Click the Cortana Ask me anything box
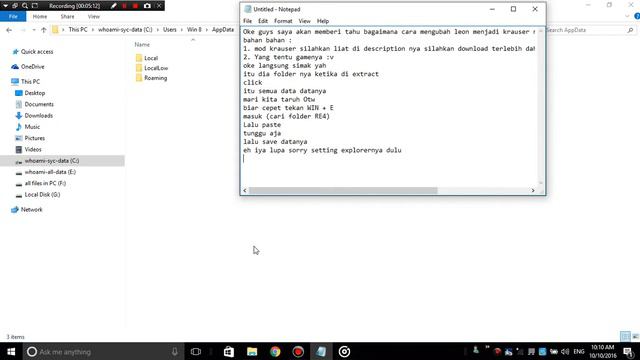The image size is (640, 360). [104, 351]
